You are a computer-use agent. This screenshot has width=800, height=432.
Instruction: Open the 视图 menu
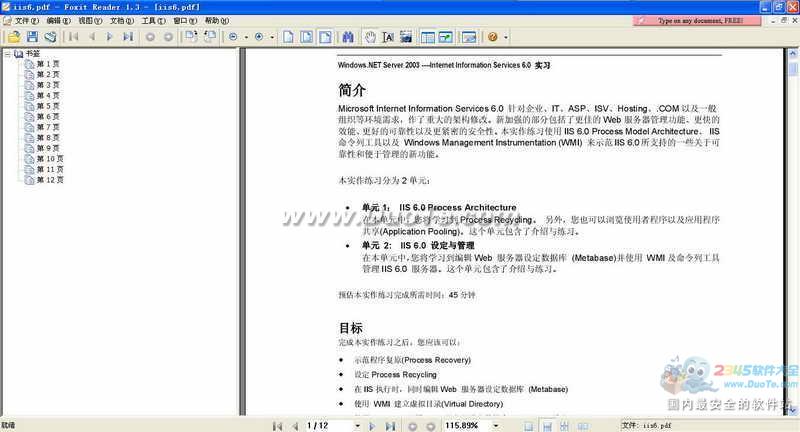(x=90, y=20)
